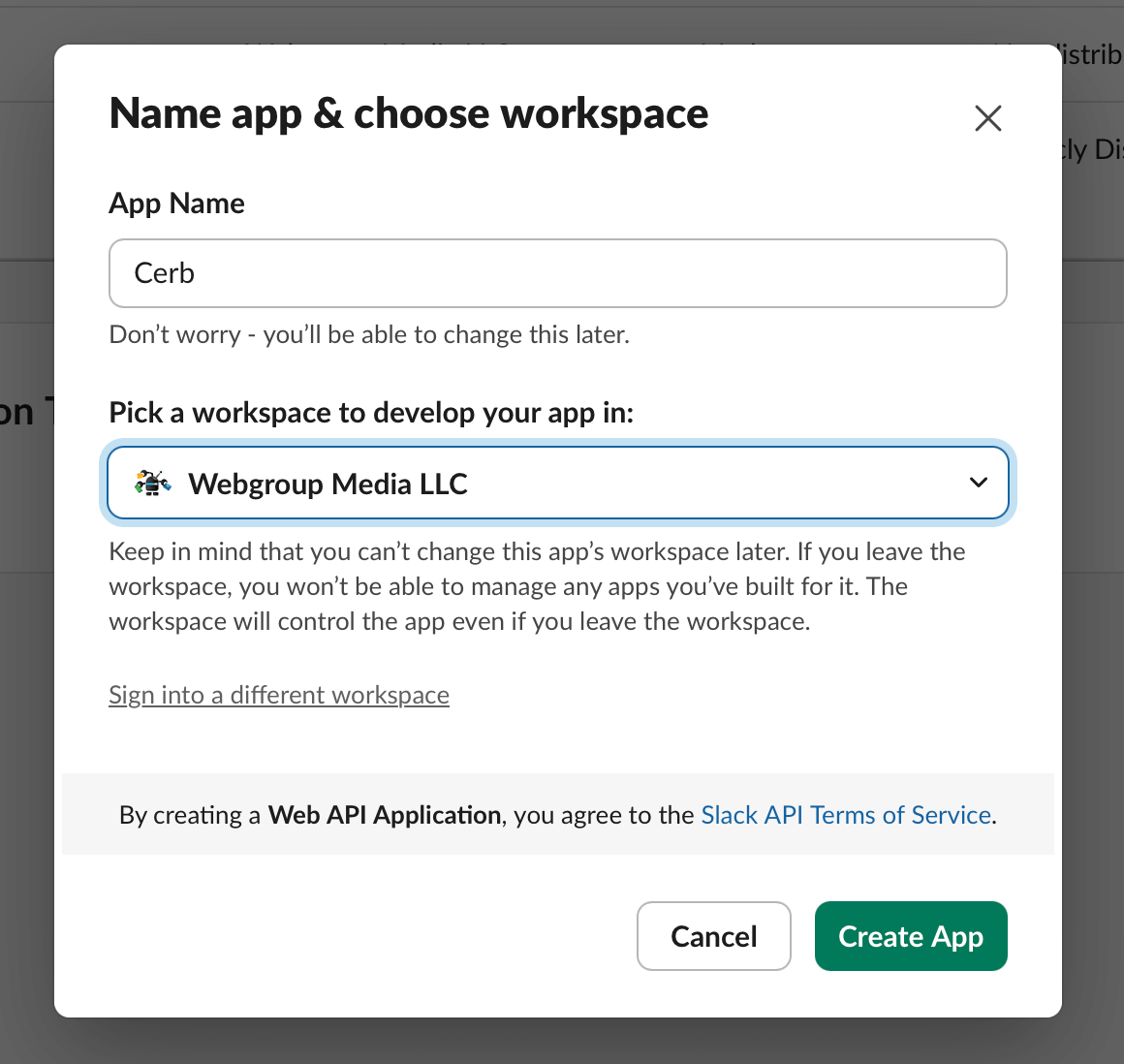Click the Webgroup Media LLC workspace icon
Viewport: 1124px width, 1064px height.
[153, 484]
